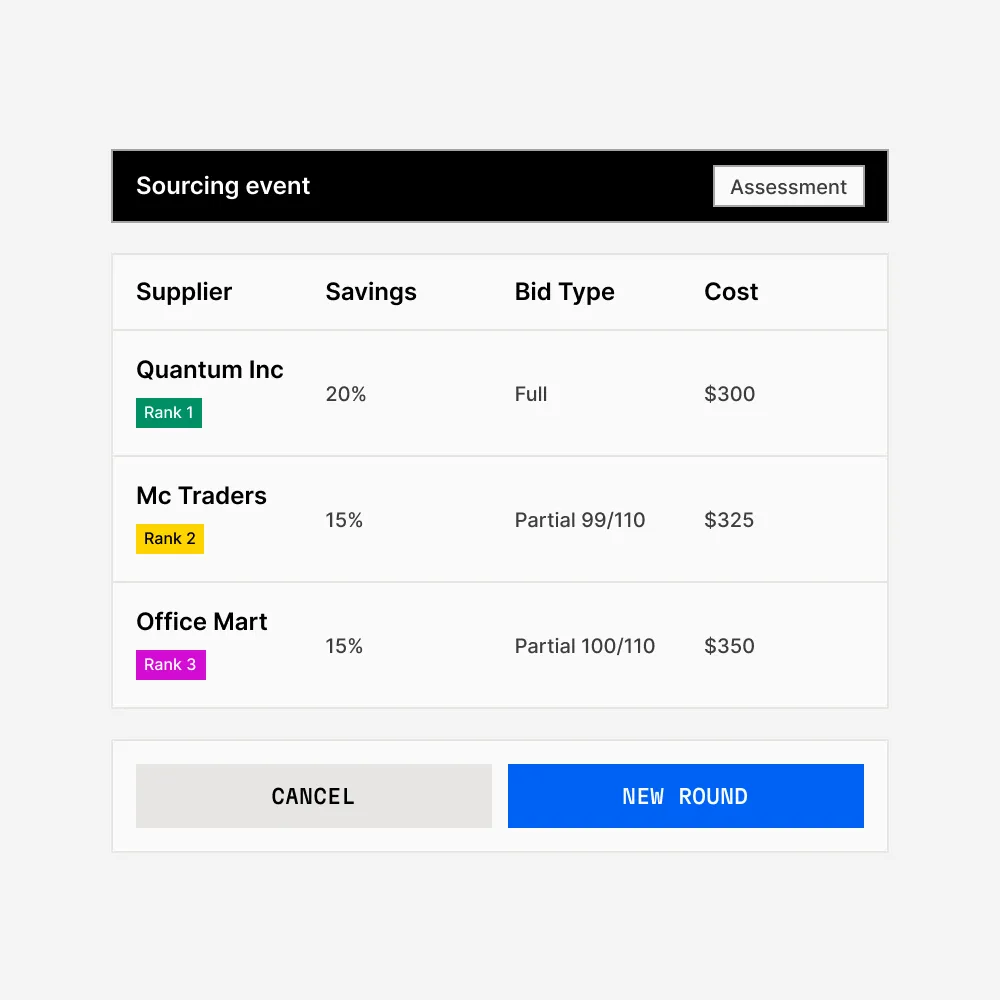Select the Partial 99/110 bid type
1000x1000 pixels.
pyautogui.click(x=580, y=520)
